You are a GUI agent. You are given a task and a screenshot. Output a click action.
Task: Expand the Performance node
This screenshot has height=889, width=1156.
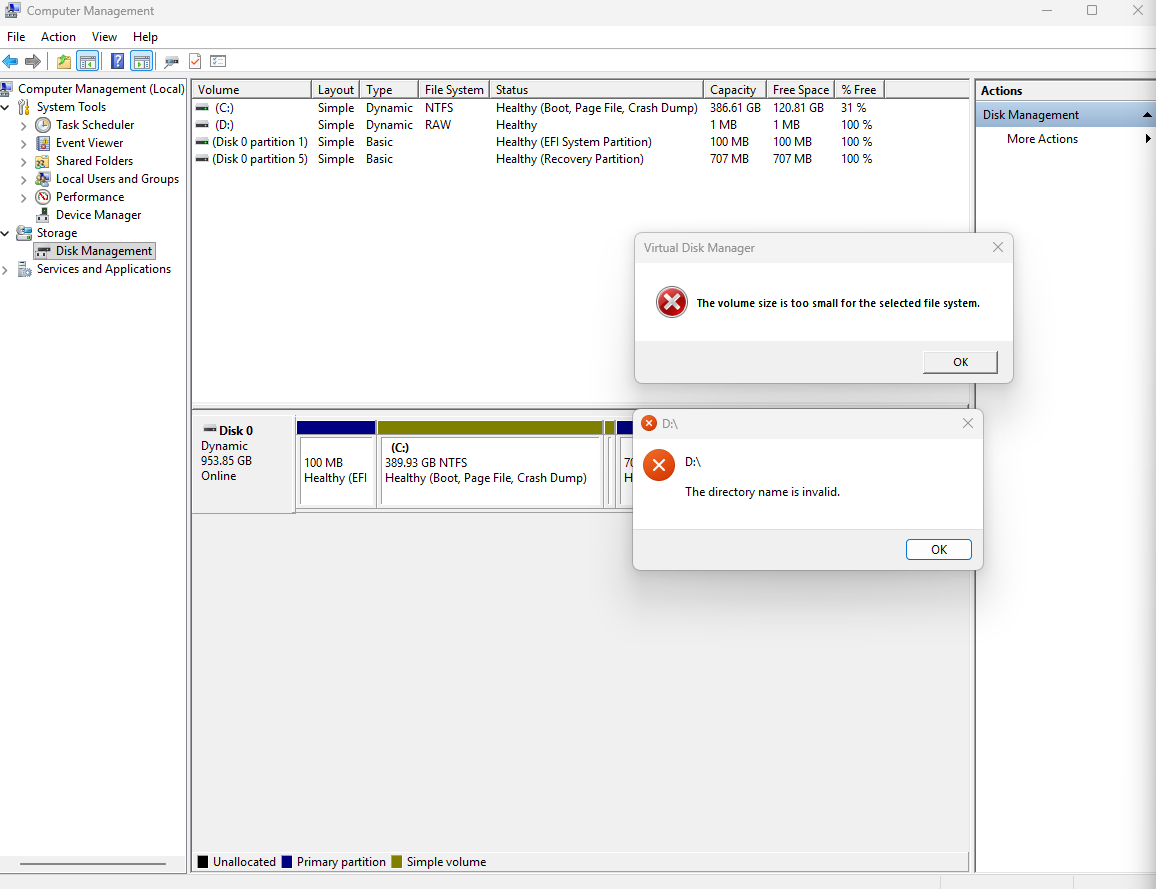tap(24, 198)
